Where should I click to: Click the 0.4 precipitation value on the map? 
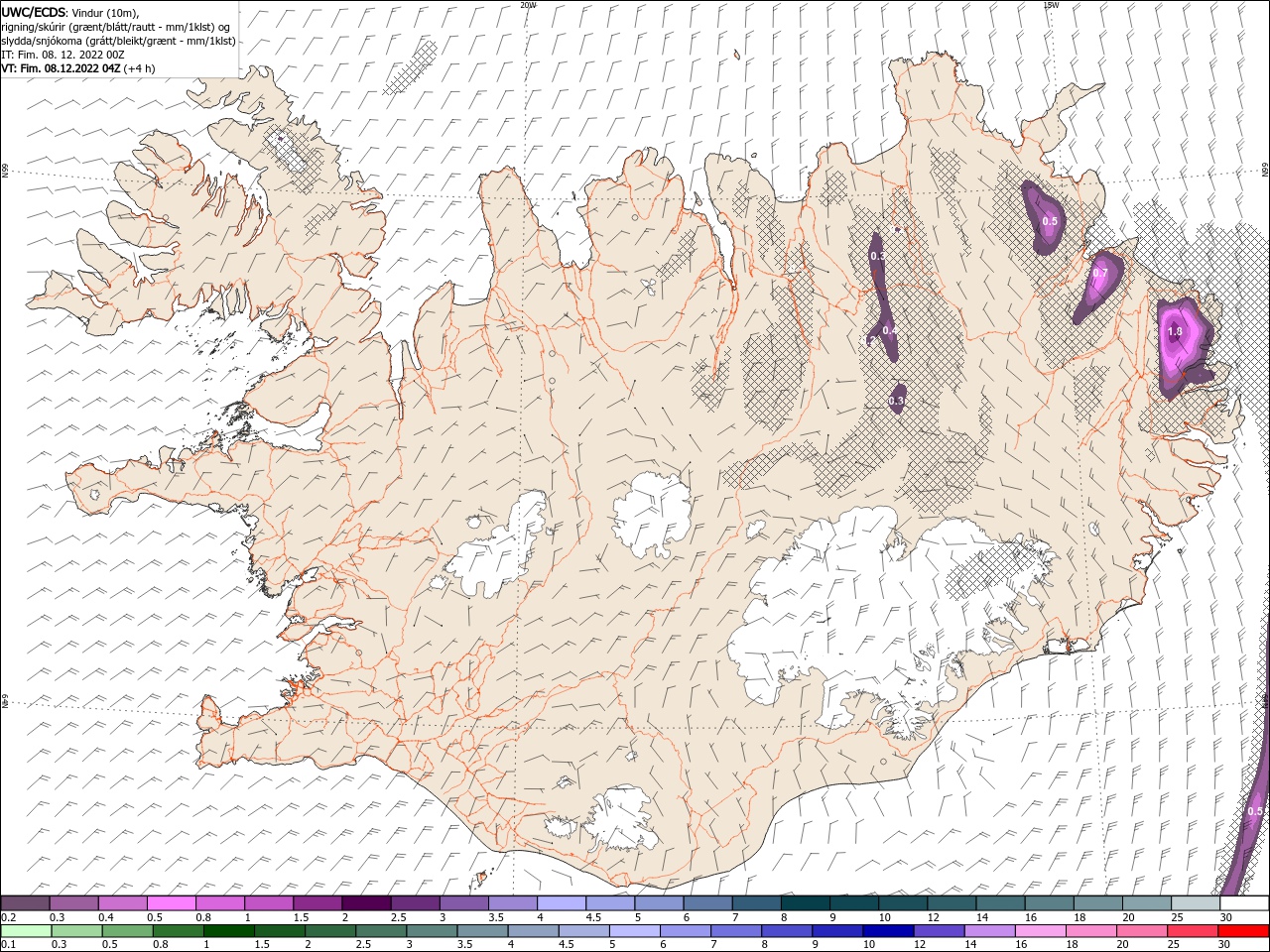[x=890, y=330]
